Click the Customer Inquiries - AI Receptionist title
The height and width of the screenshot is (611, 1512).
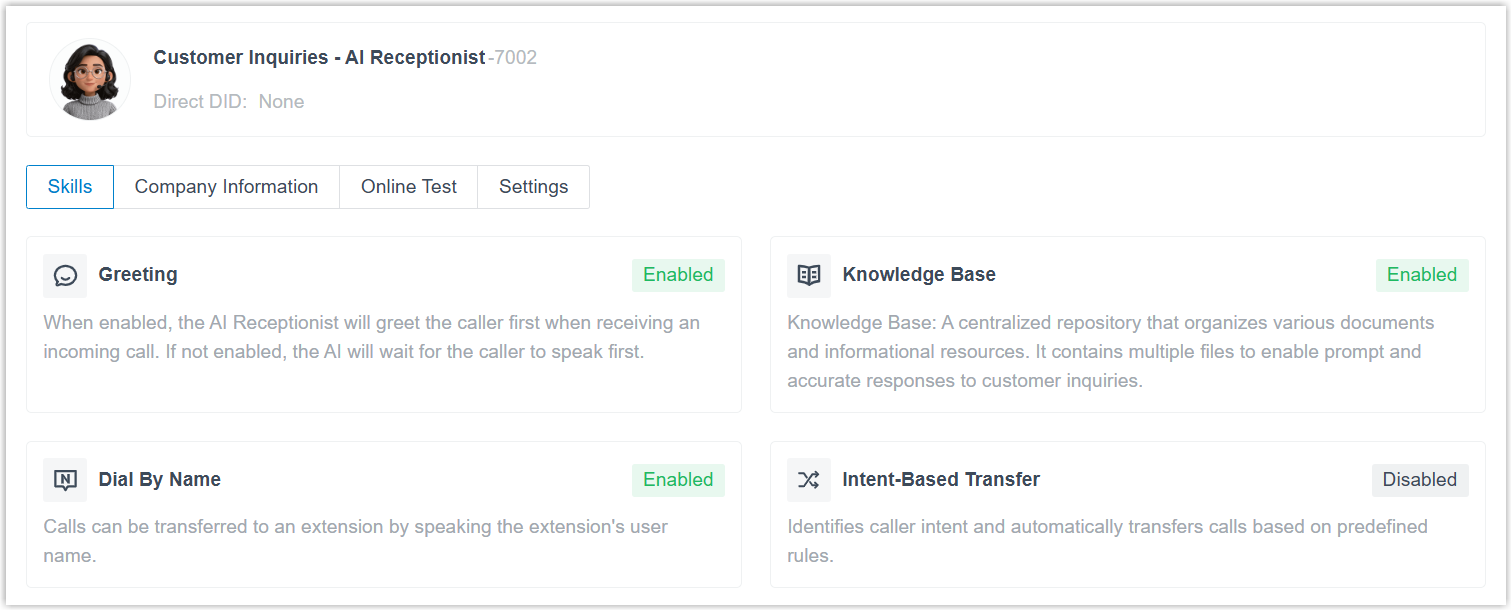tap(319, 58)
